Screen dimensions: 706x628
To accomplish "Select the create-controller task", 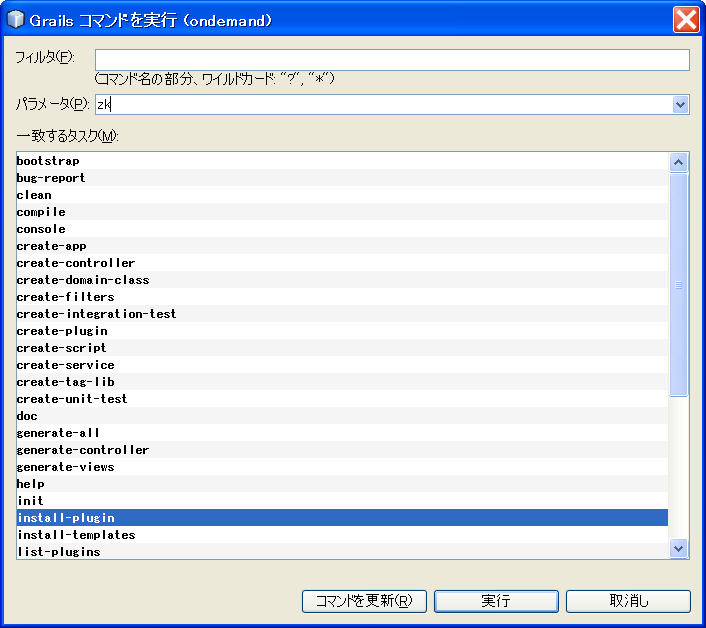I will [x=342, y=263].
